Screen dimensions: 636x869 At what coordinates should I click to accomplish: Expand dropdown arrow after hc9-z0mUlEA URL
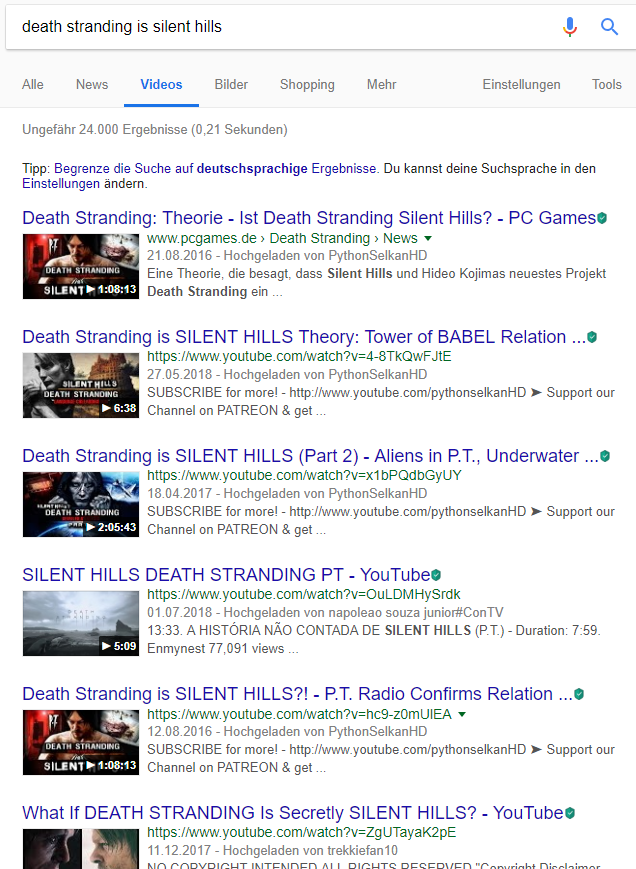click(x=462, y=714)
